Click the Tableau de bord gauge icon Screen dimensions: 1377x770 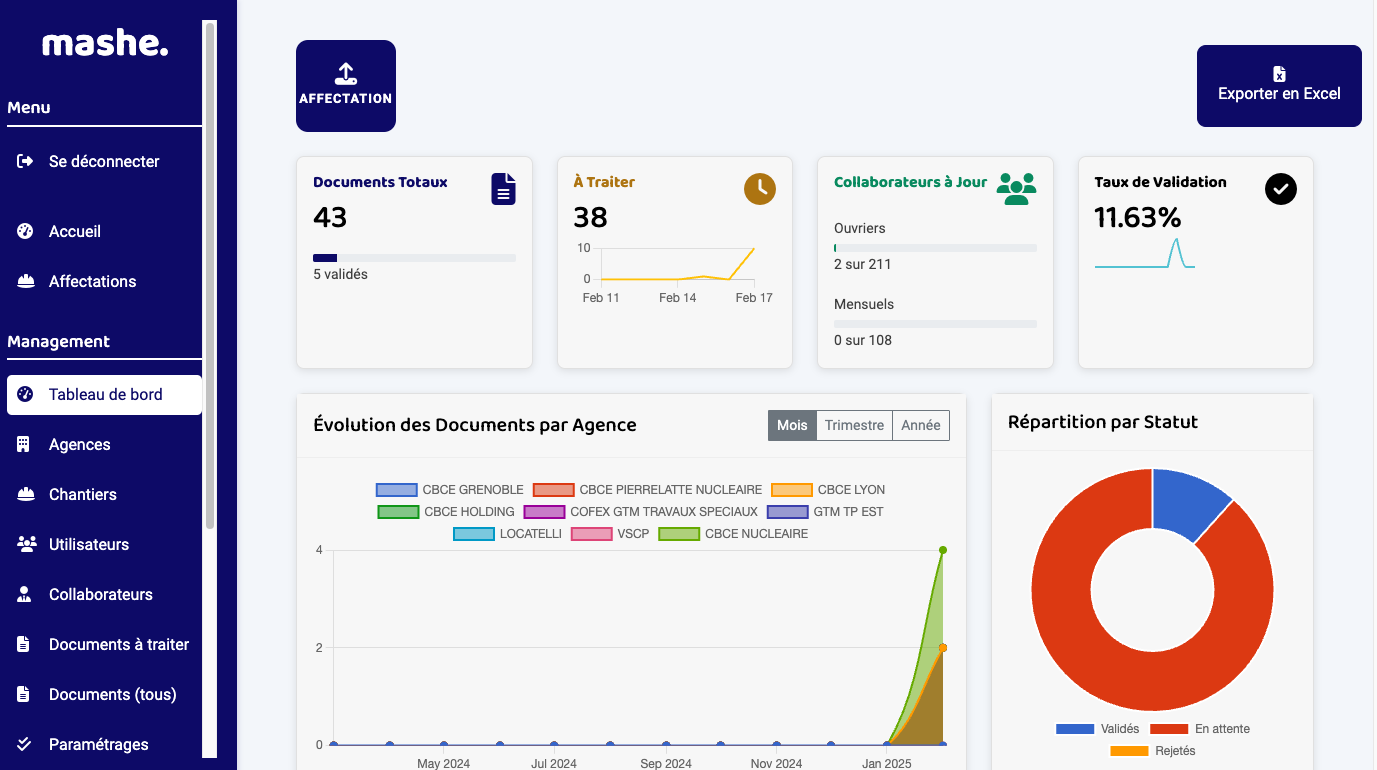tap(26, 394)
